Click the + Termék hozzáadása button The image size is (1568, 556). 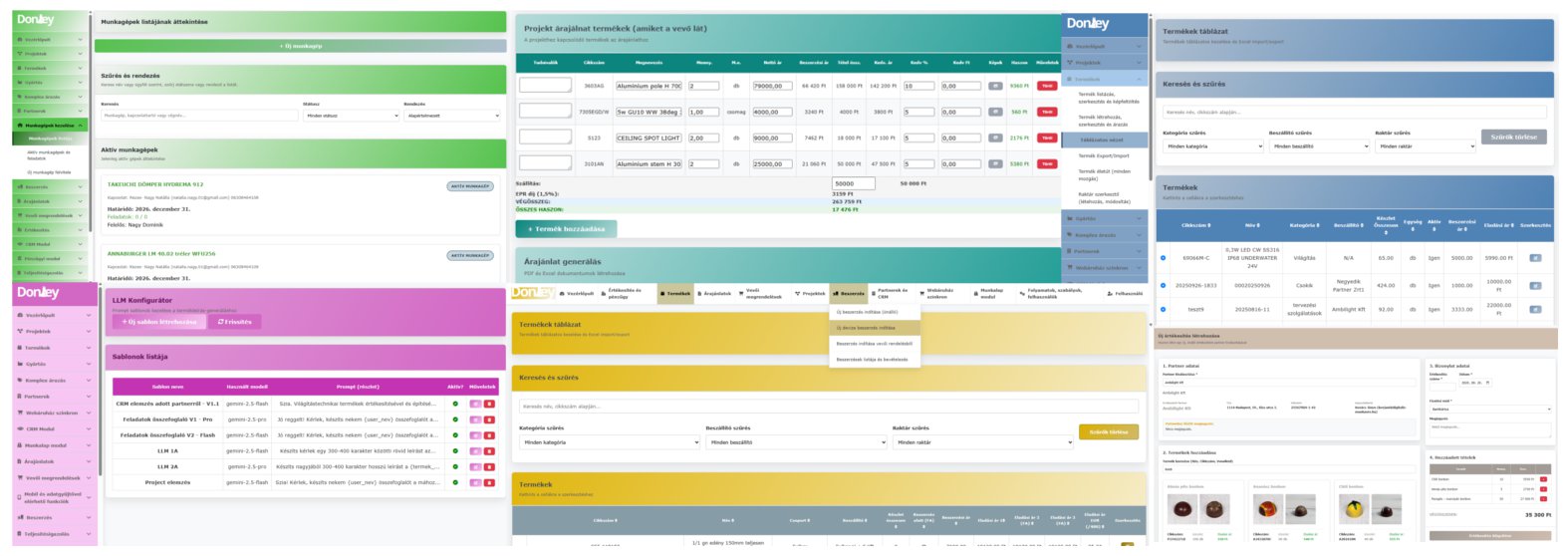point(566,229)
